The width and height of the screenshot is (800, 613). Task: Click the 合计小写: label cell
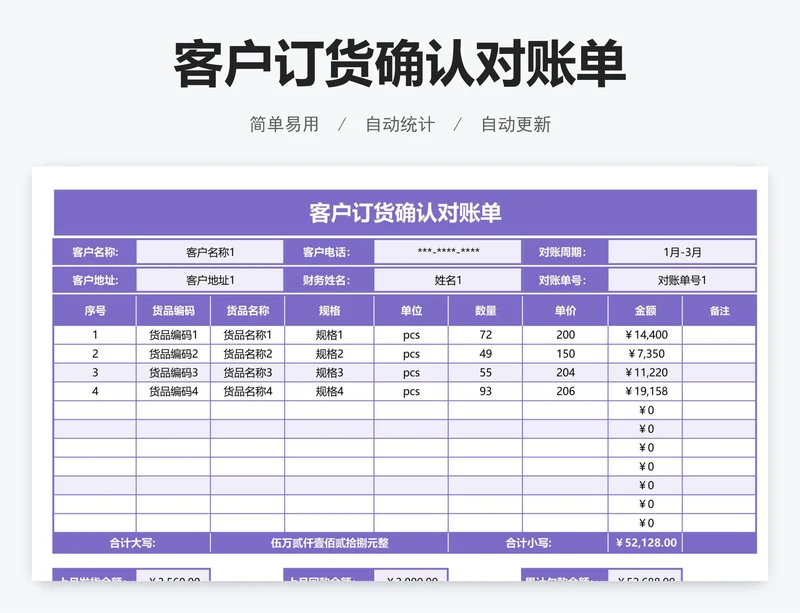pyautogui.click(x=528, y=543)
